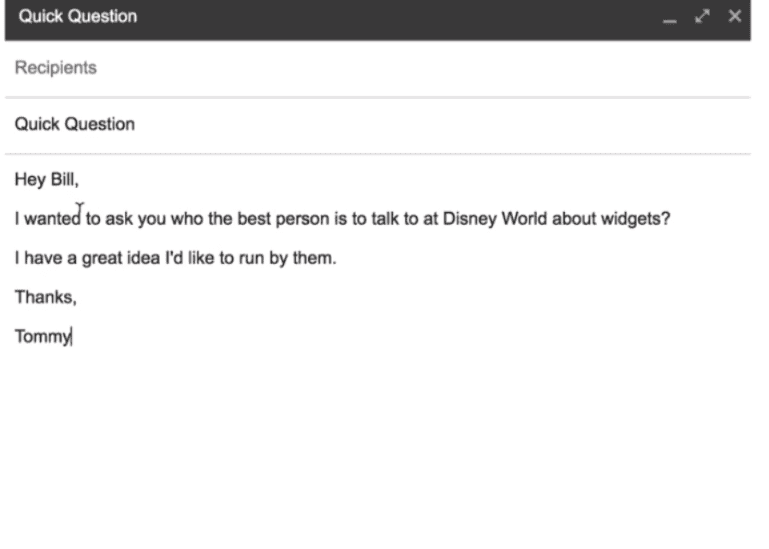
Task: Place cursor in "I have a great idea" line
Action: click(x=176, y=258)
